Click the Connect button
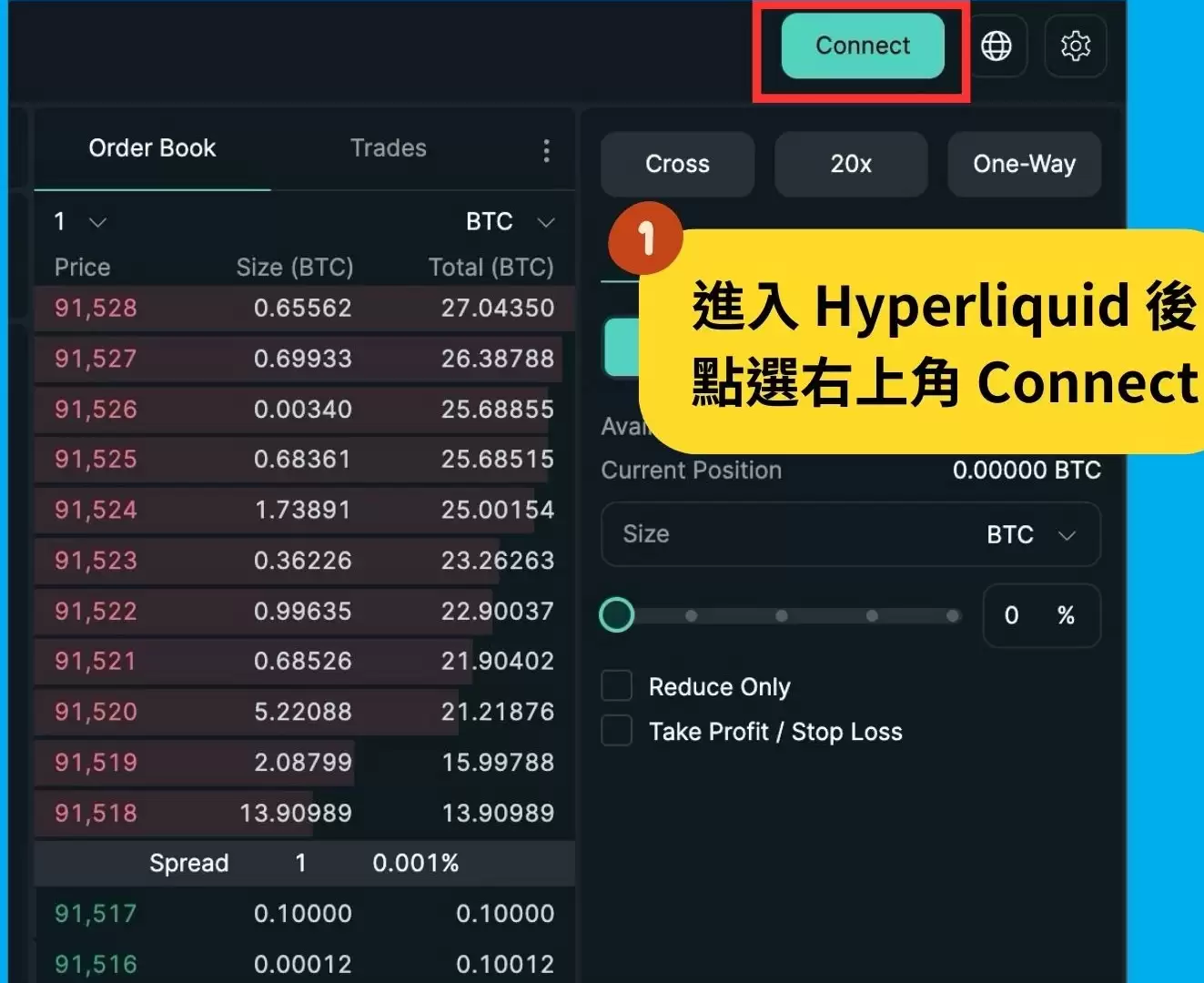Viewport: 1204px width, 983px height. [862, 46]
